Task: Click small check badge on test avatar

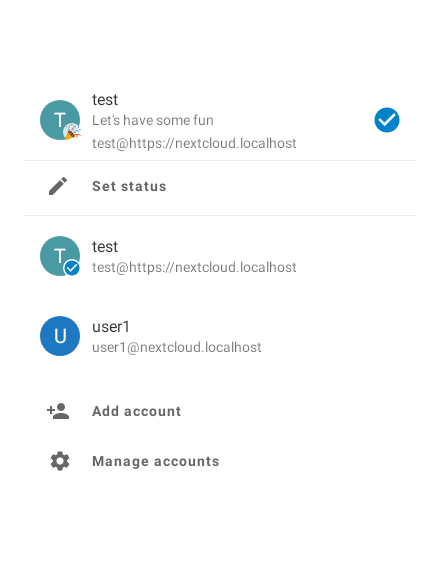Action: pyautogui.click(x=72, y=268)
